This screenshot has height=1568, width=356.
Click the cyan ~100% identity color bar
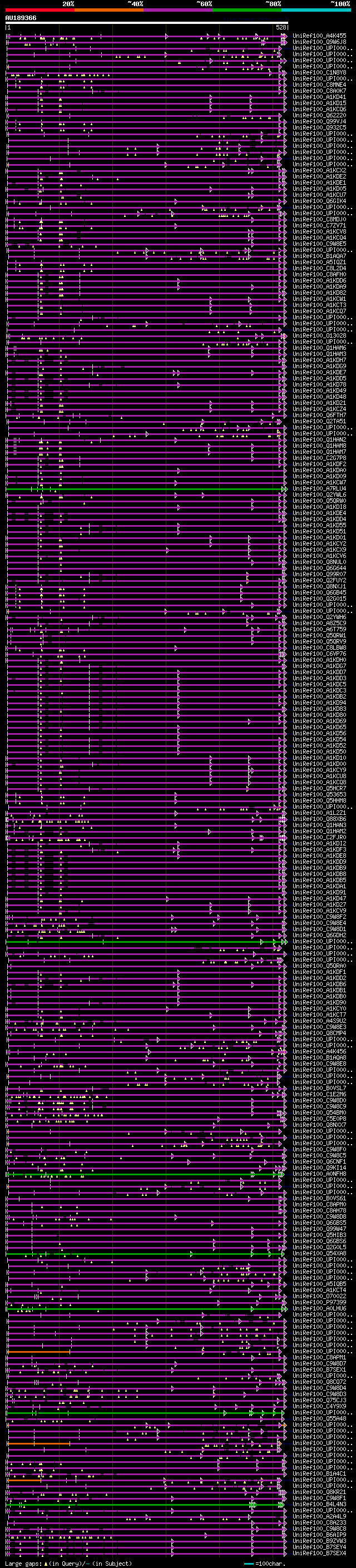point(316,11)
